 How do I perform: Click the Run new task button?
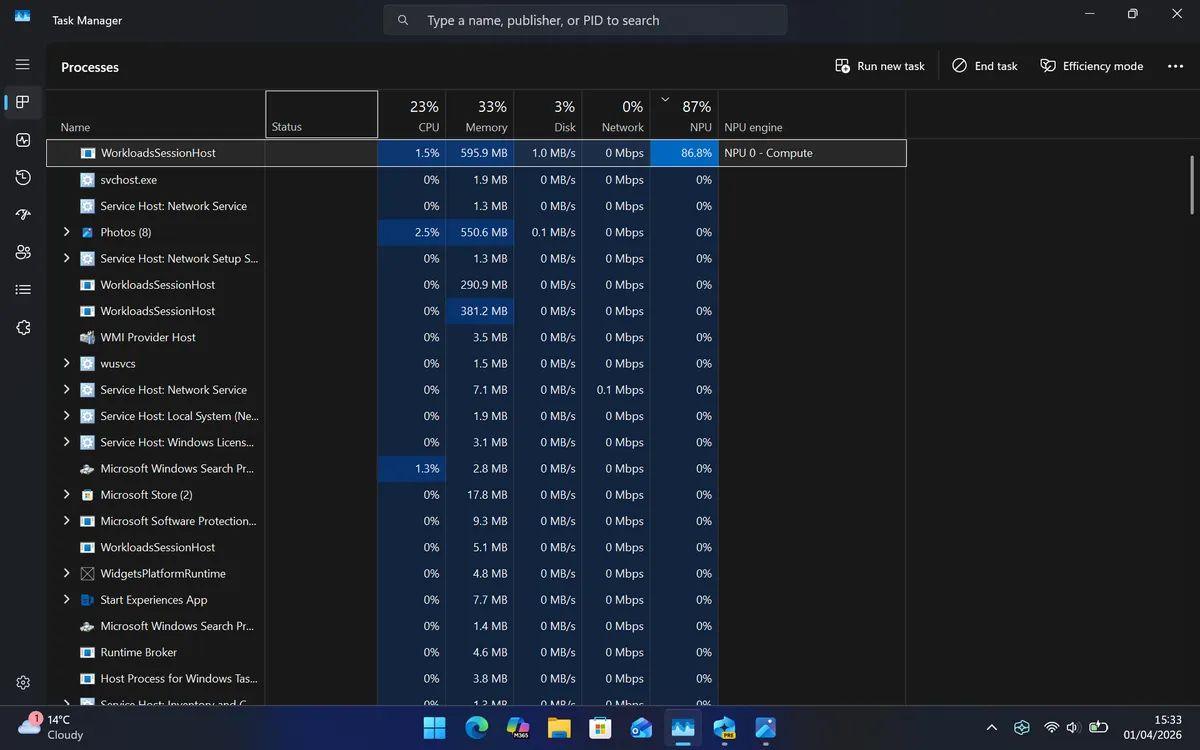(x=879, y=65)
